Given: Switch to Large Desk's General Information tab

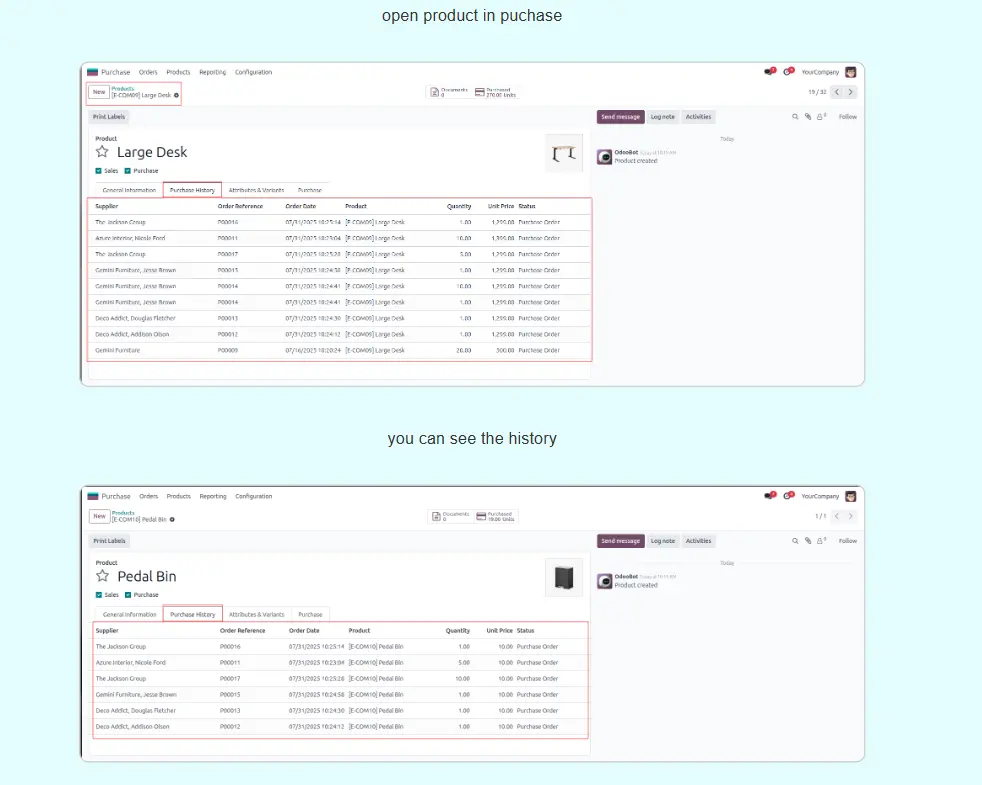Looking at the screenshot, I should tap(129, 190).
